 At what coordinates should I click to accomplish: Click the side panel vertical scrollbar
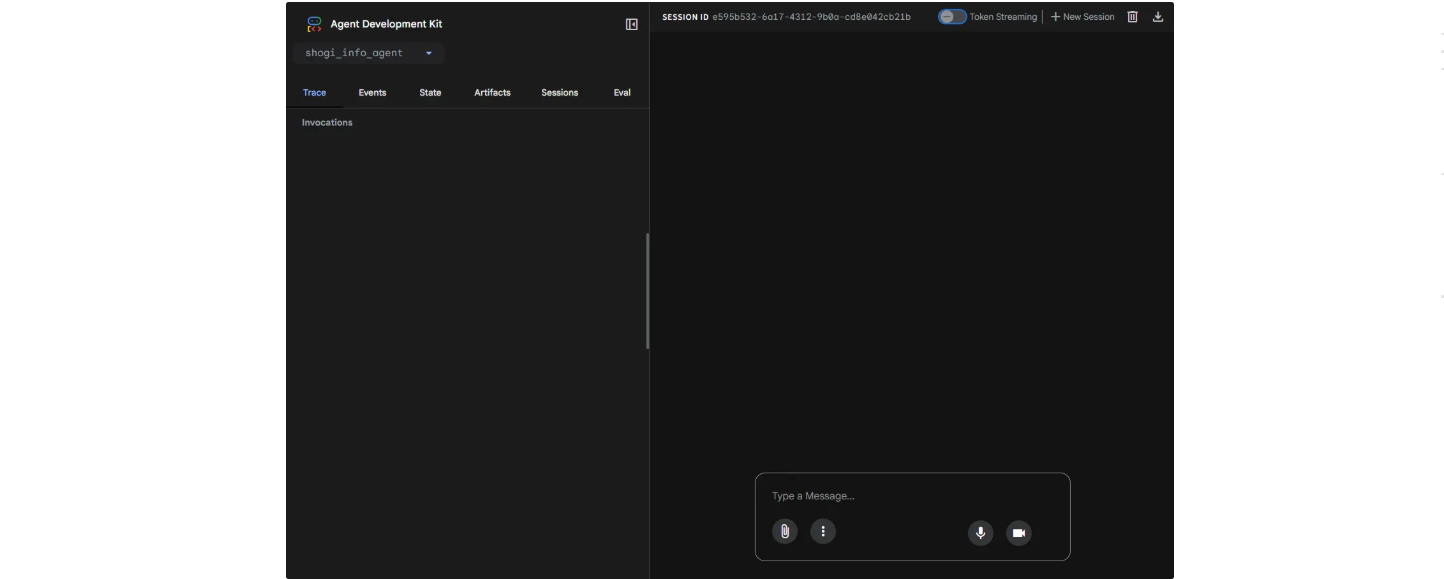coord(647,291)
